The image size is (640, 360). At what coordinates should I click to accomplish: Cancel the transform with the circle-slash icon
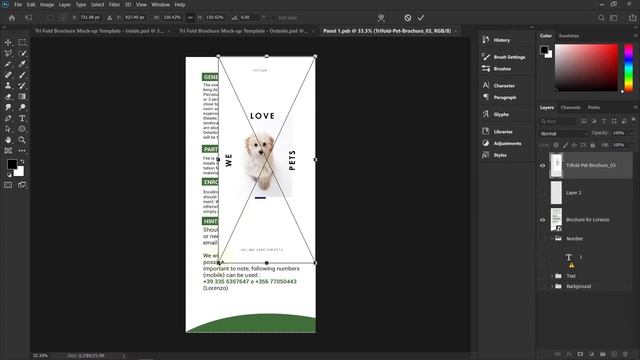407,18
